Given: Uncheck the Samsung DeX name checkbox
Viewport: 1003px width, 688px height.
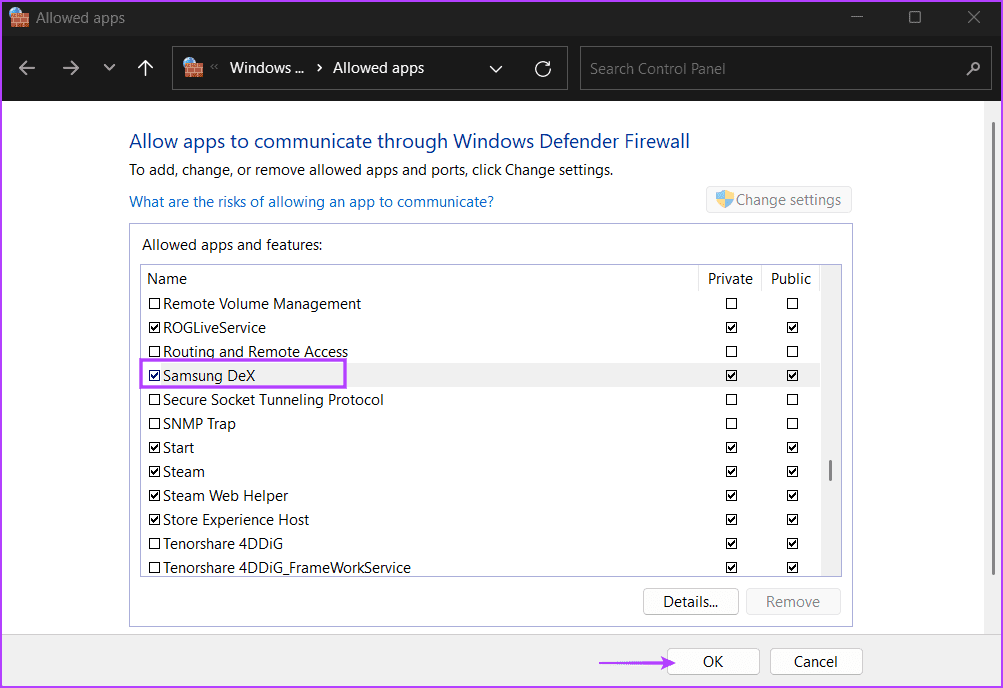Looking at the screenshot, I should (x=154, y=375).
